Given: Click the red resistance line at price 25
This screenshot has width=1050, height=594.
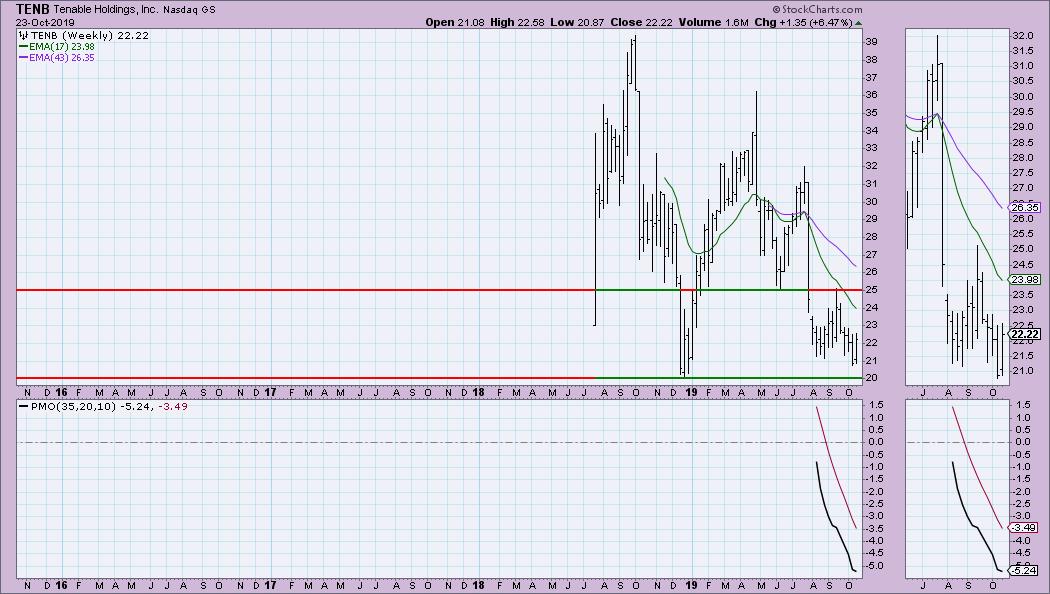Looking at the screenshot, I should tap(305, 290).
